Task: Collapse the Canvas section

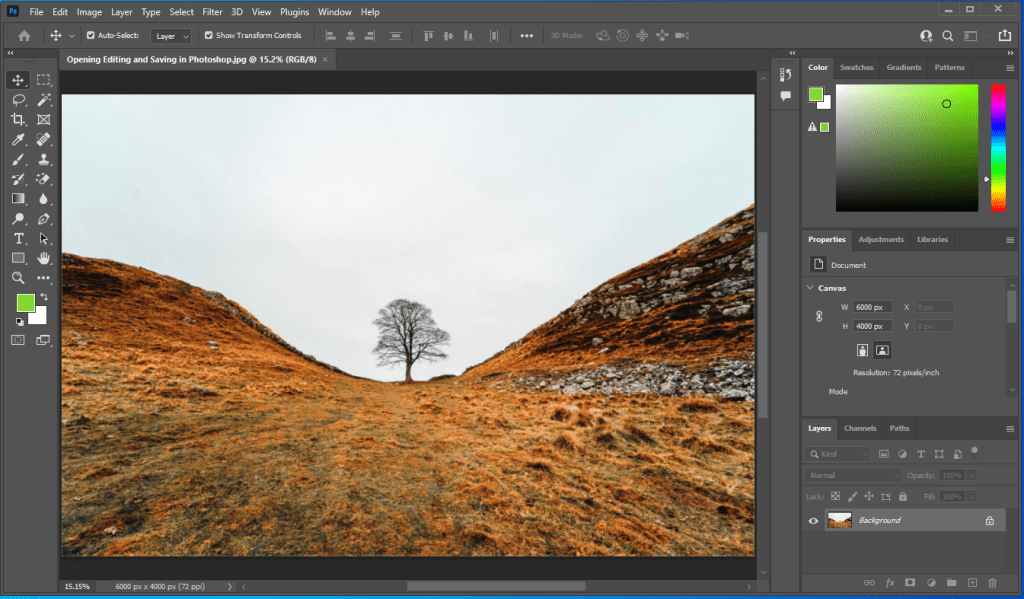Action: tap(811, 288)
